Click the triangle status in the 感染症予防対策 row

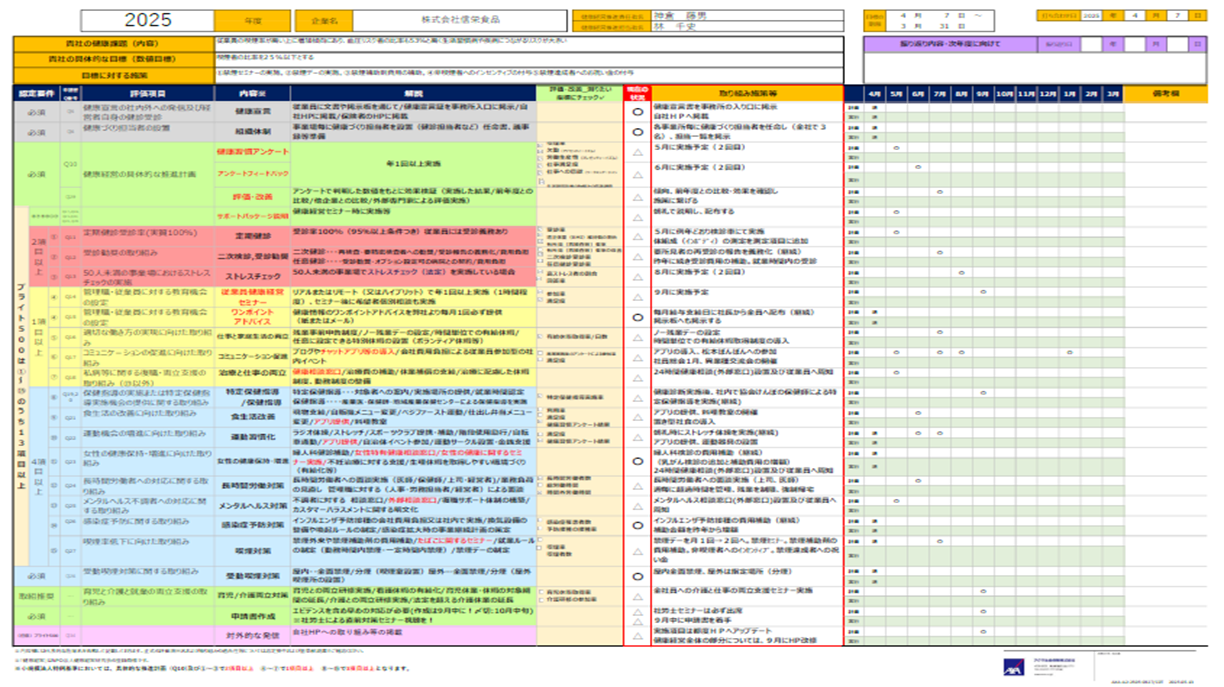pos(637,524)
